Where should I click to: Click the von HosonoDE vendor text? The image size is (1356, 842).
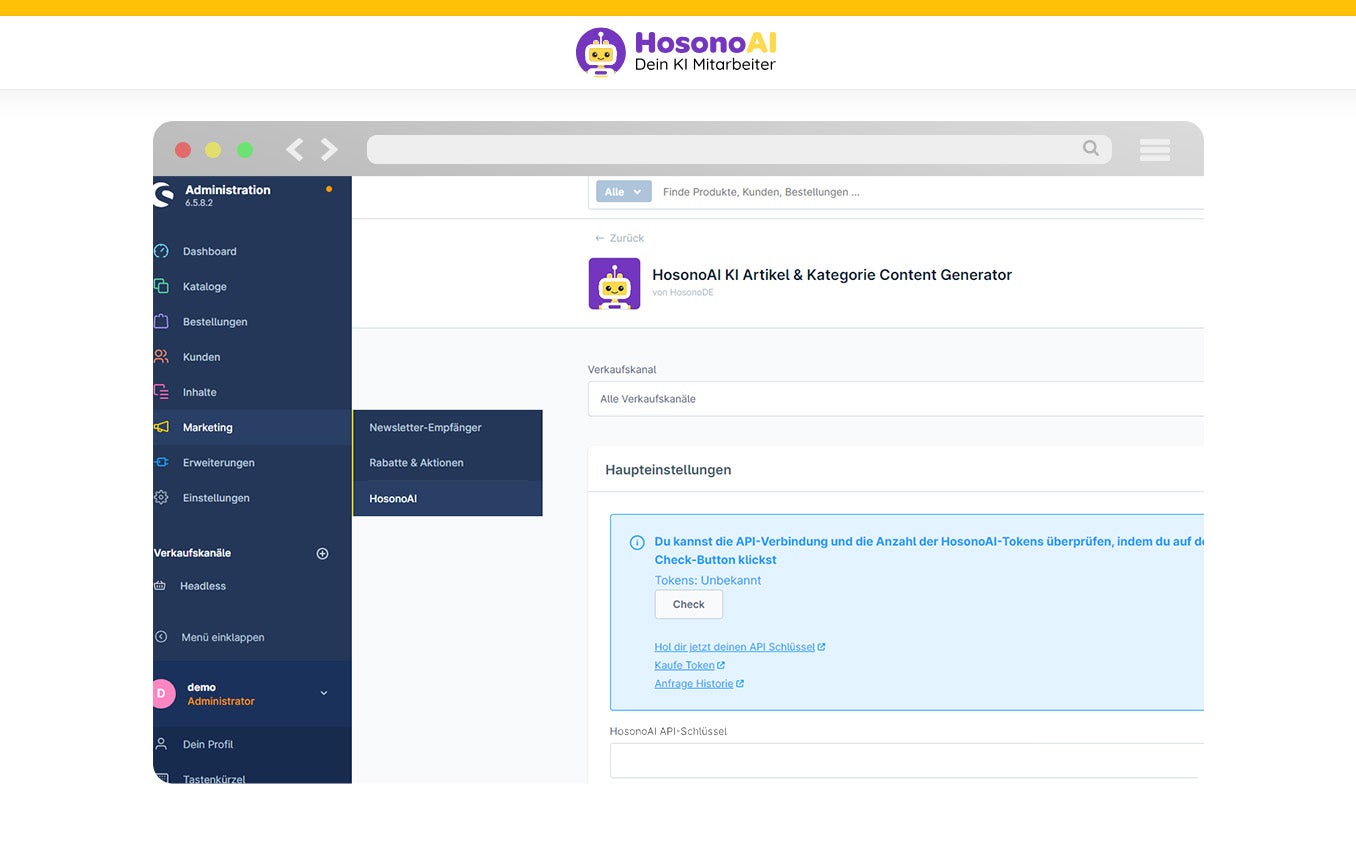click(683, 293)
